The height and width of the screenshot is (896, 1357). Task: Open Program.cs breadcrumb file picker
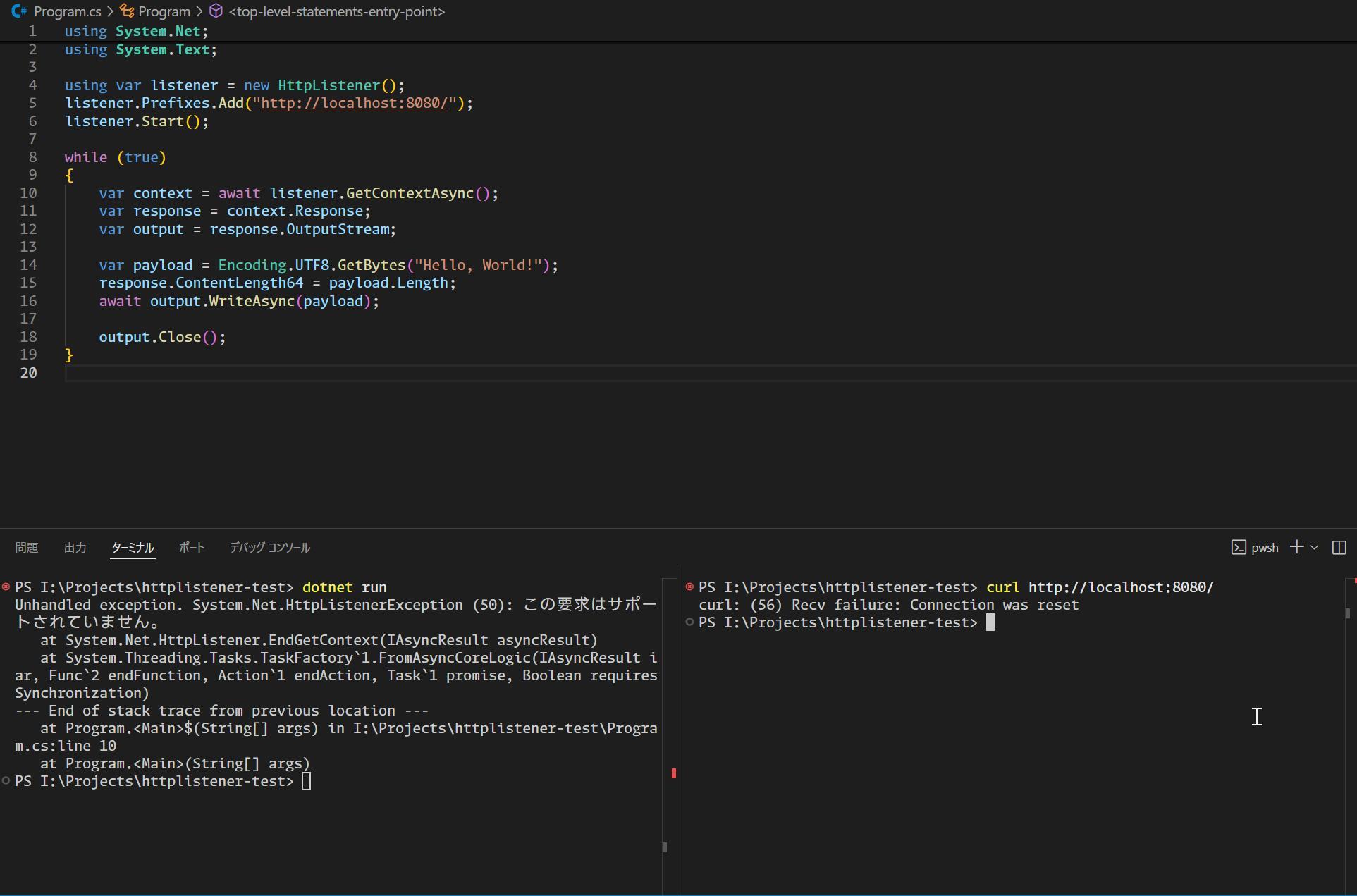point(67,11)
